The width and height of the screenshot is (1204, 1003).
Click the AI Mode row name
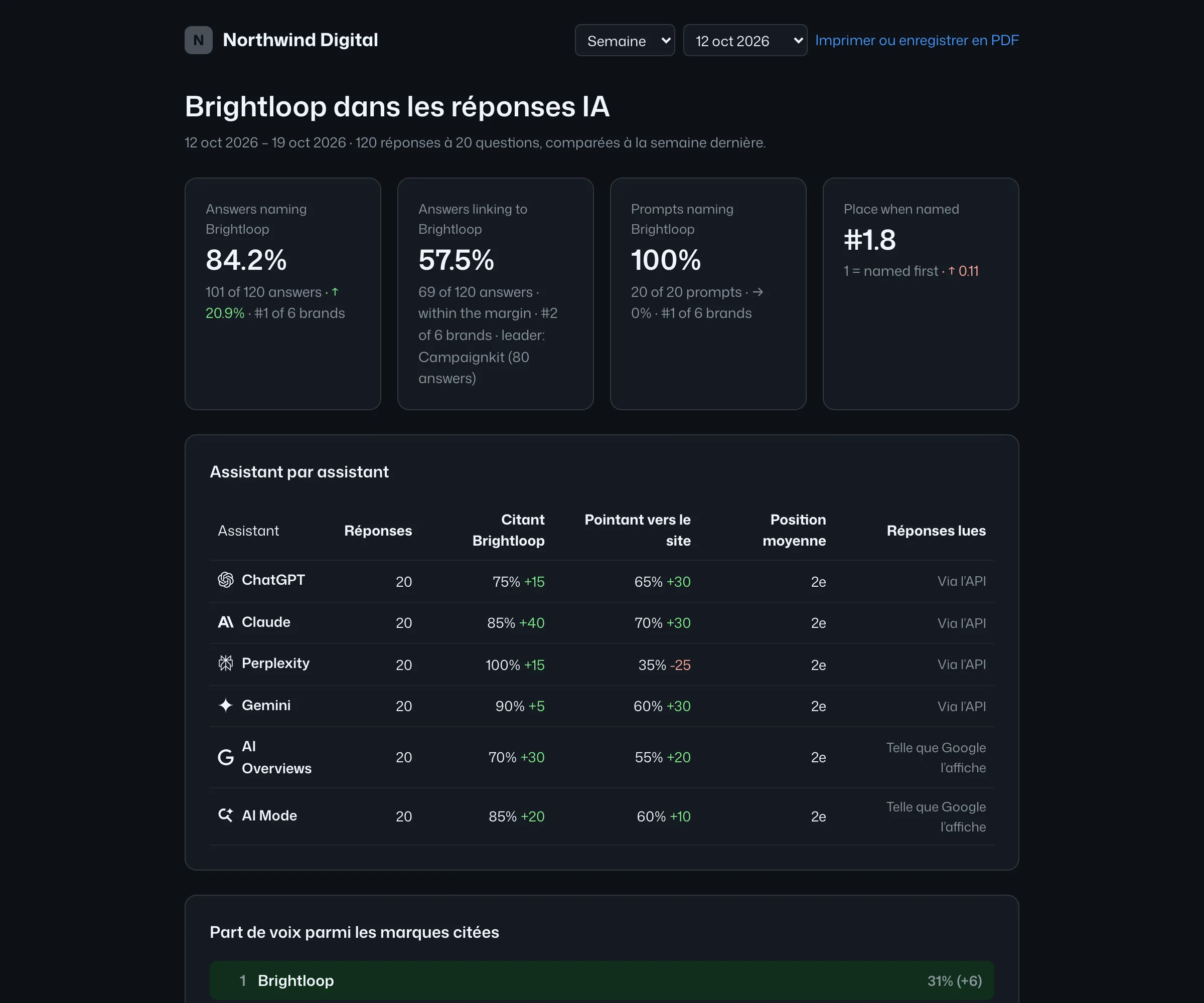click(x=269, y=816)
